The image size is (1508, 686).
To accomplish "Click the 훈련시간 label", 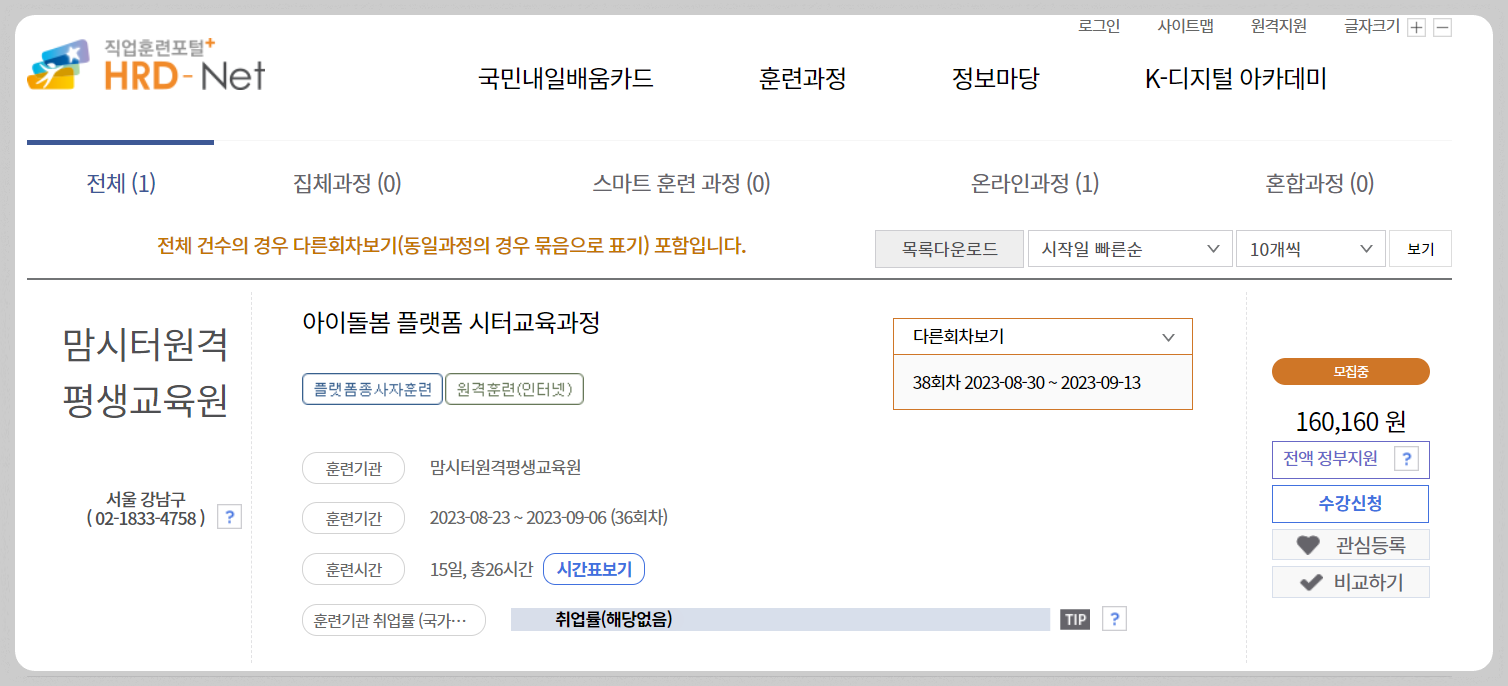I will point(353,570).
